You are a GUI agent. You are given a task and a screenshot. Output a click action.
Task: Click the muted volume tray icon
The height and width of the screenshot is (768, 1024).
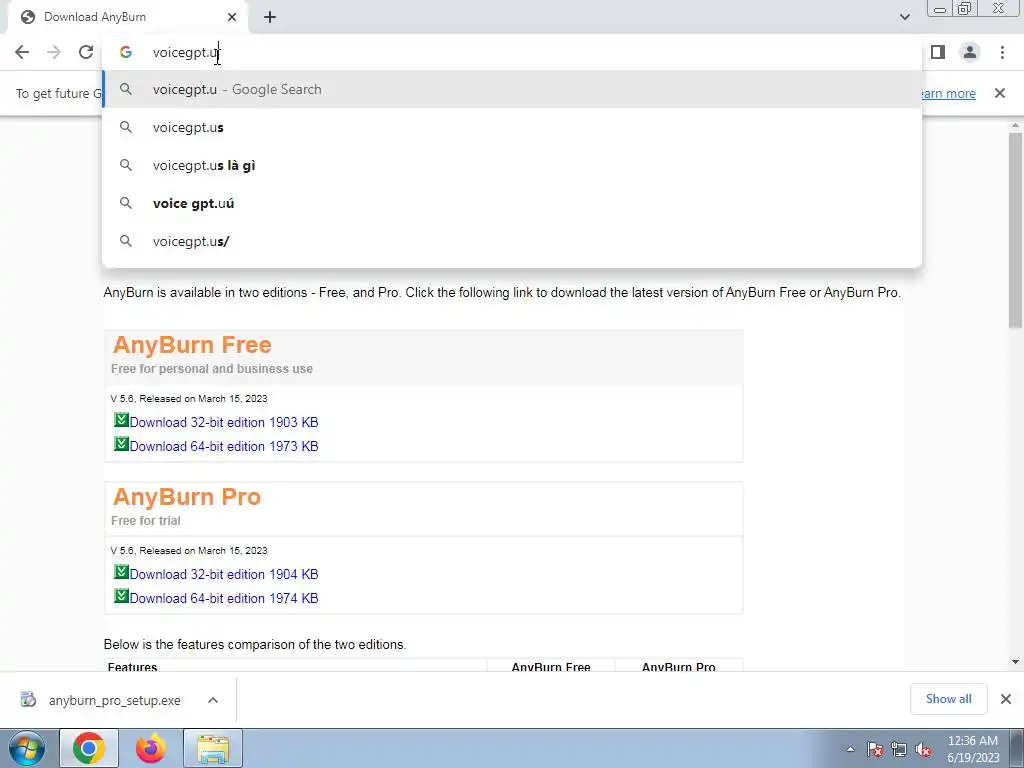[923, 750]
